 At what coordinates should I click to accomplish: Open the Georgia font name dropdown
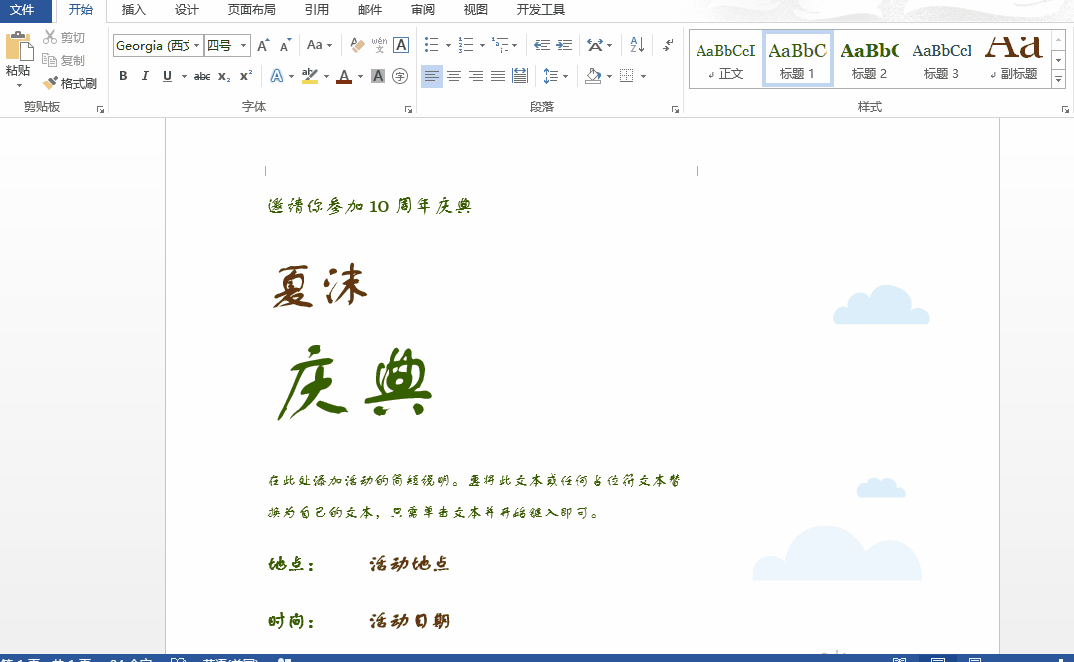(x=197, y=45)
